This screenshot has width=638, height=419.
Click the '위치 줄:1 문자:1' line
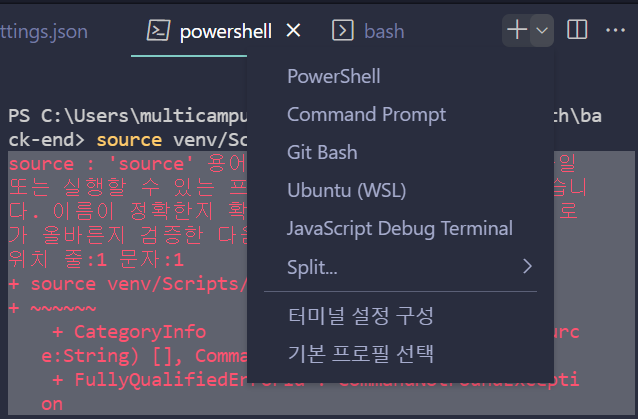(x=96, y=260)
